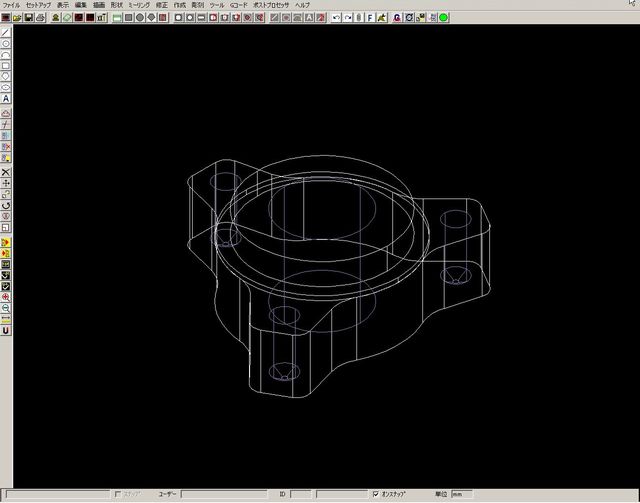This screenshot has height=503, width=640.
Task: Click the green circle toolbar icon
Action: click(443, 18)
